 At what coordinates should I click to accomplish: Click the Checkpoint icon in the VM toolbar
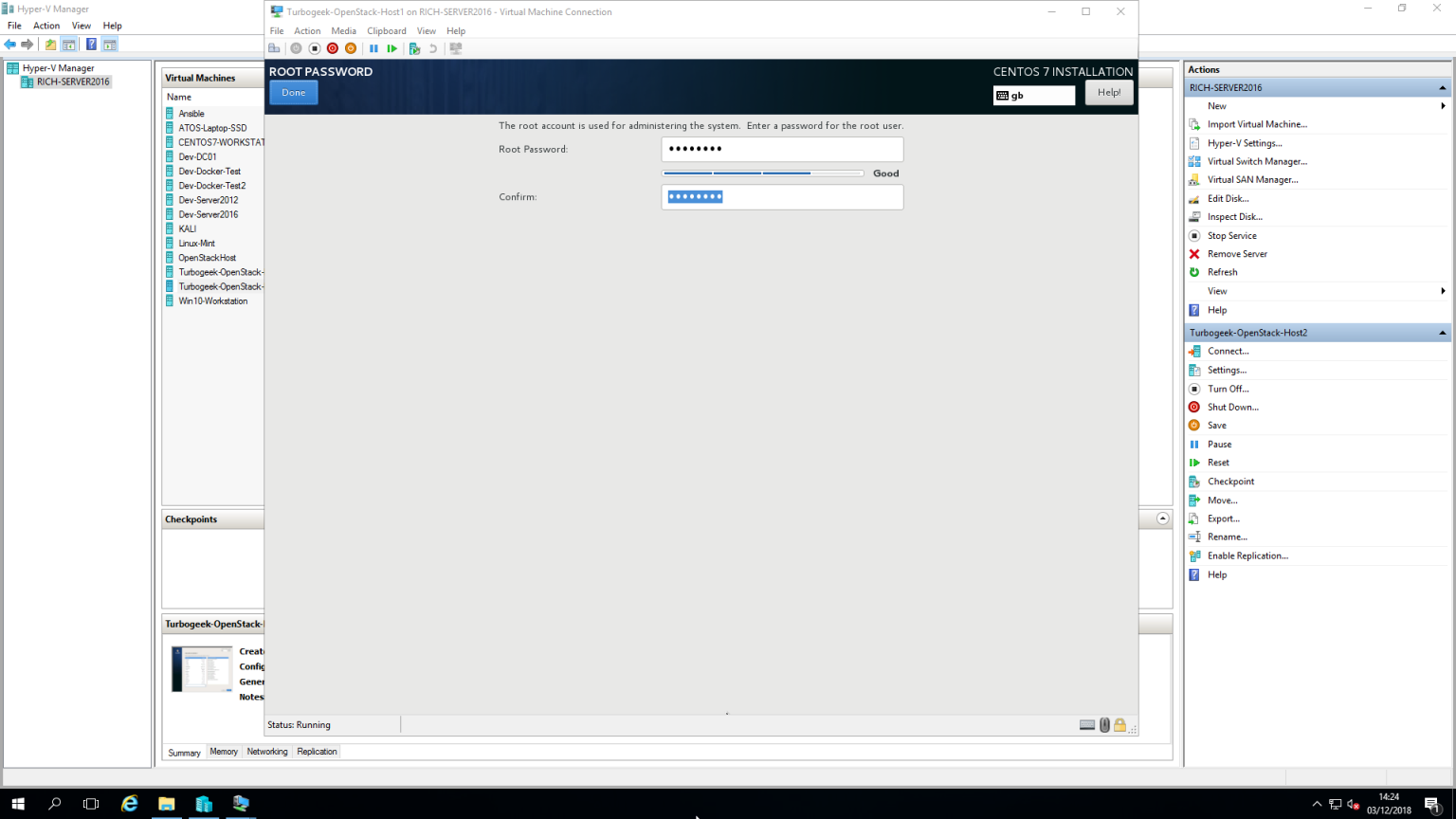[x=414, y=48]
